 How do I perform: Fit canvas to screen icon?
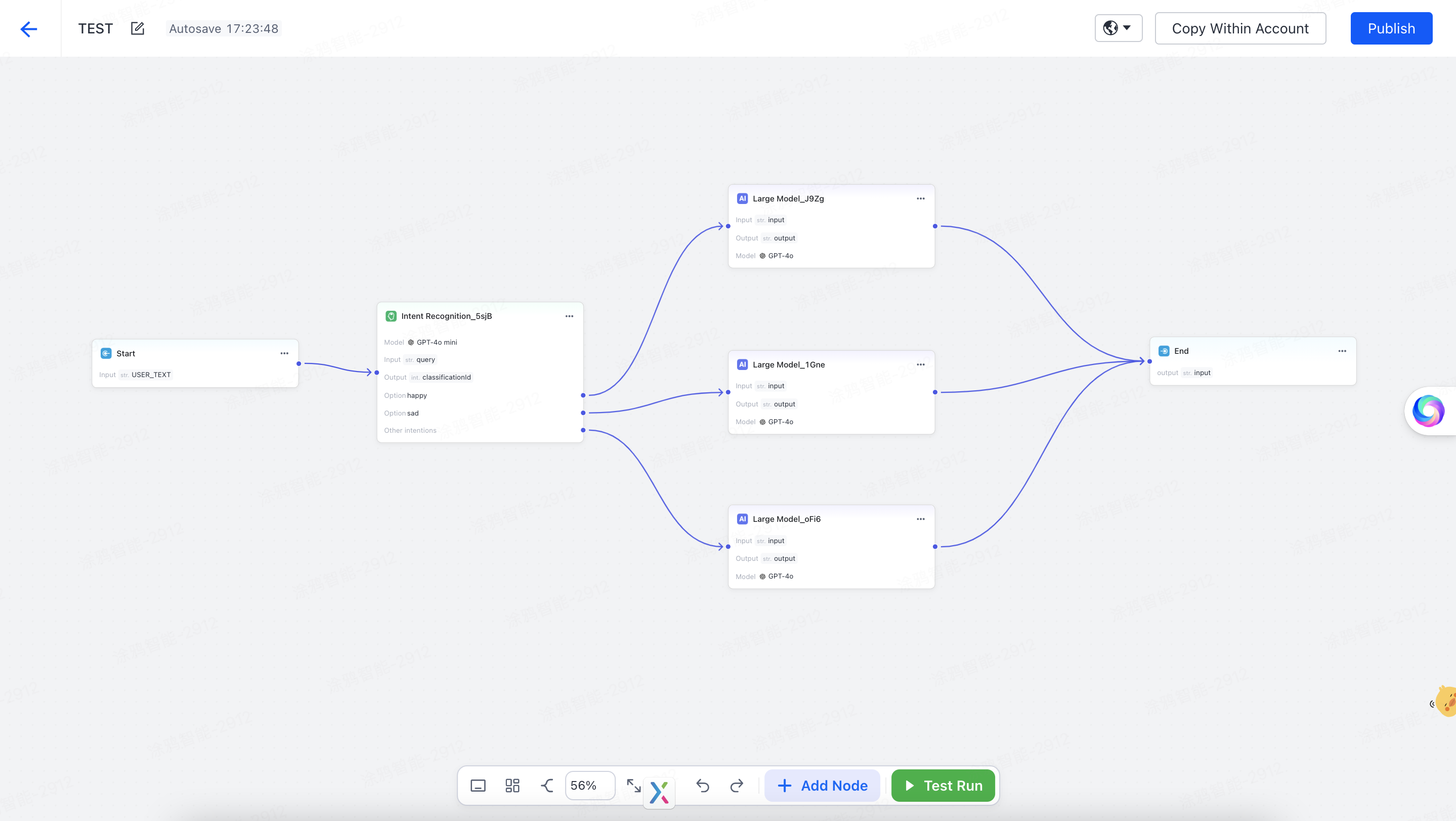(633, 785)
